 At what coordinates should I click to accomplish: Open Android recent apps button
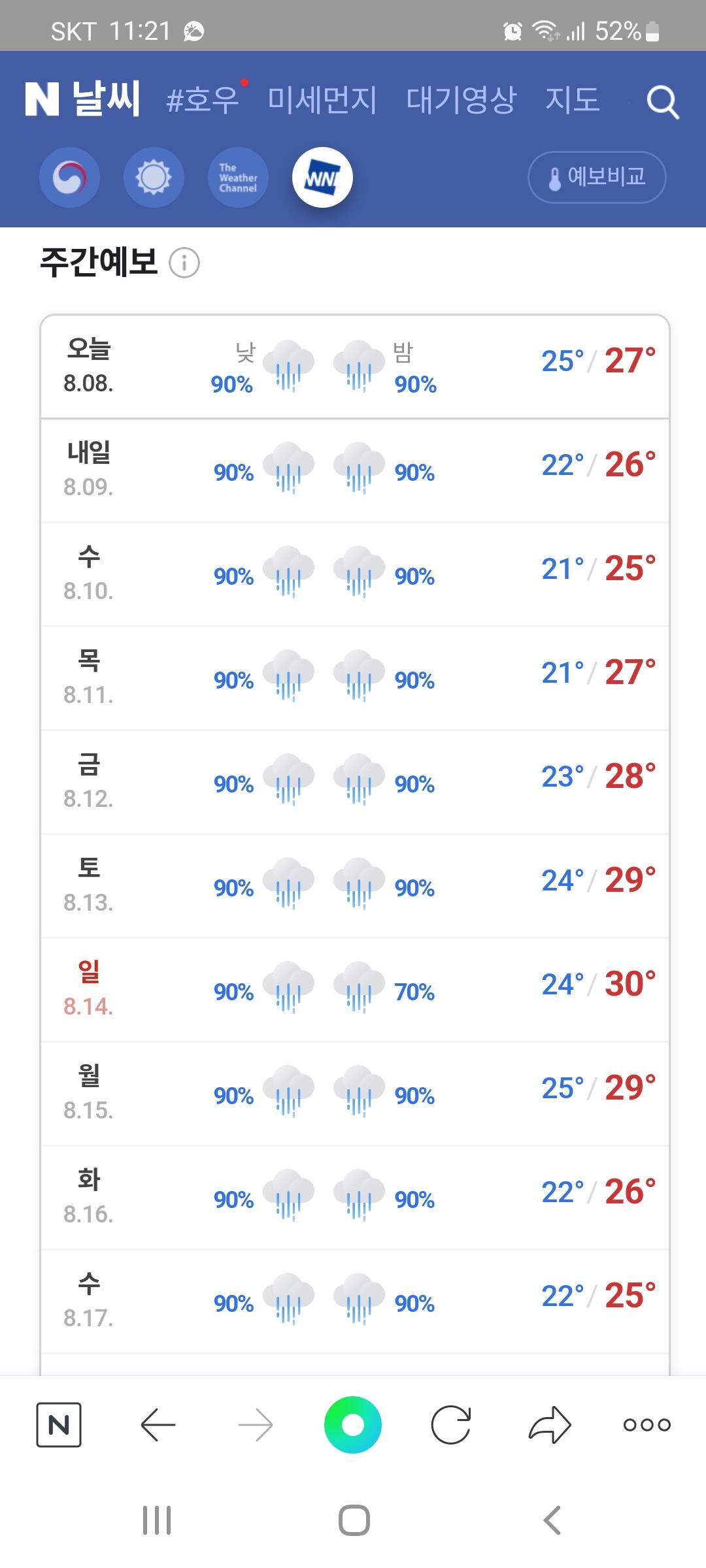(x=157, y=1520)
